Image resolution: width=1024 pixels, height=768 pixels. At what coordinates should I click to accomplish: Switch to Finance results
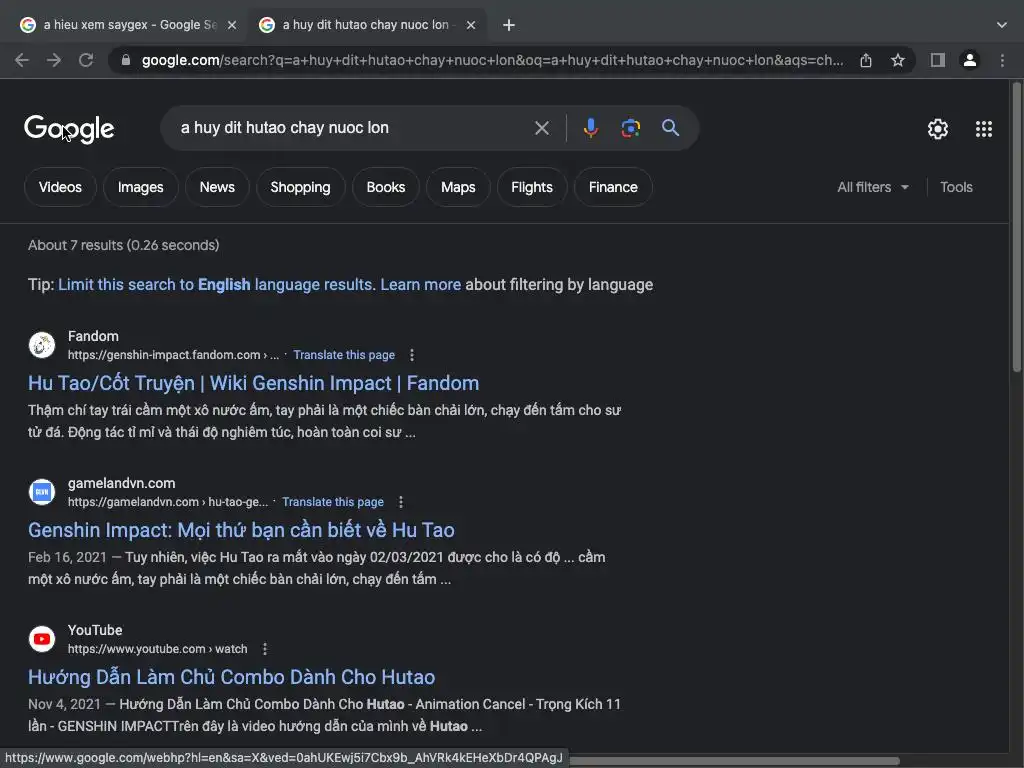[x=613, y=187]
